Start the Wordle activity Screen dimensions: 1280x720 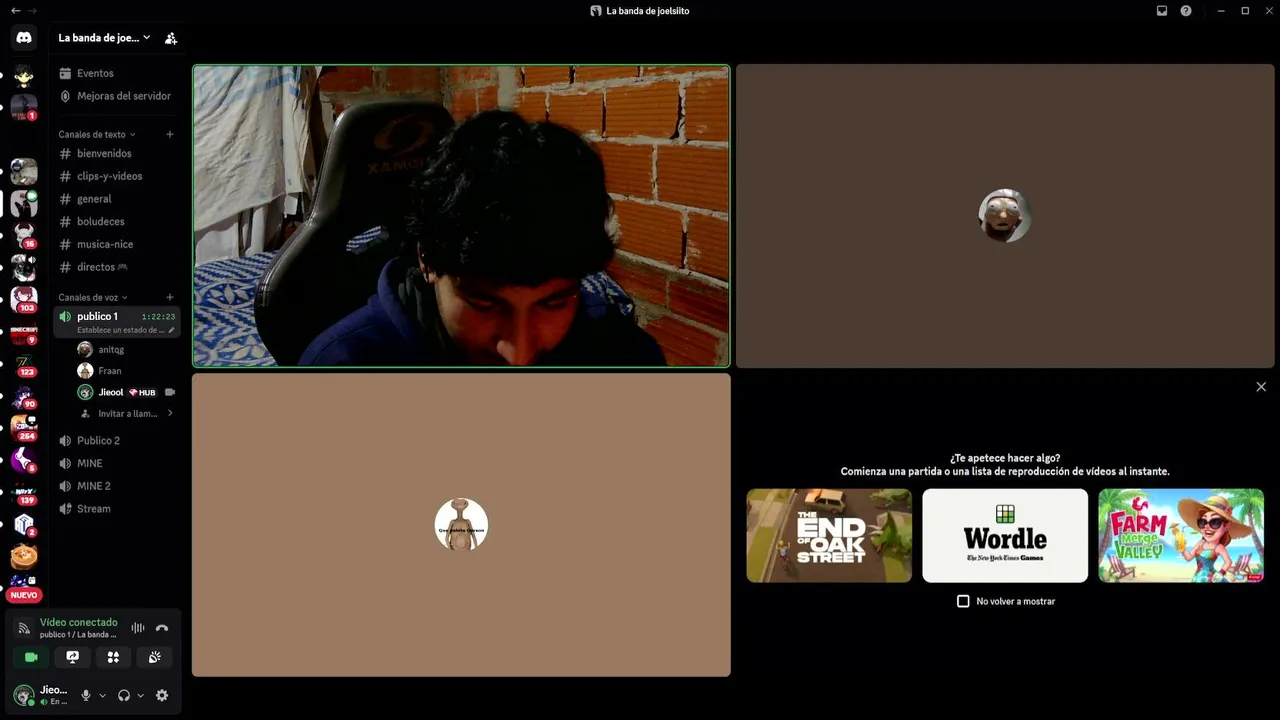[1005, 535]
